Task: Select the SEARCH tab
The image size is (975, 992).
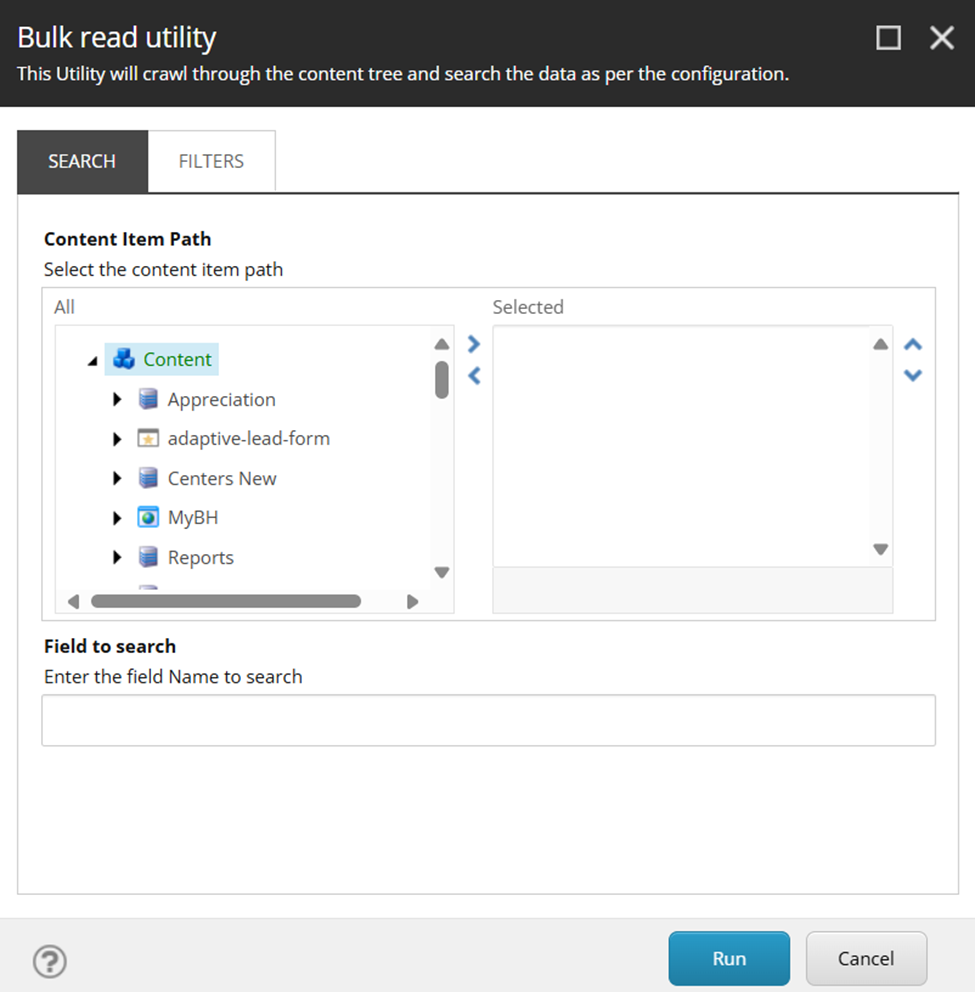Action: click(82, 161)
